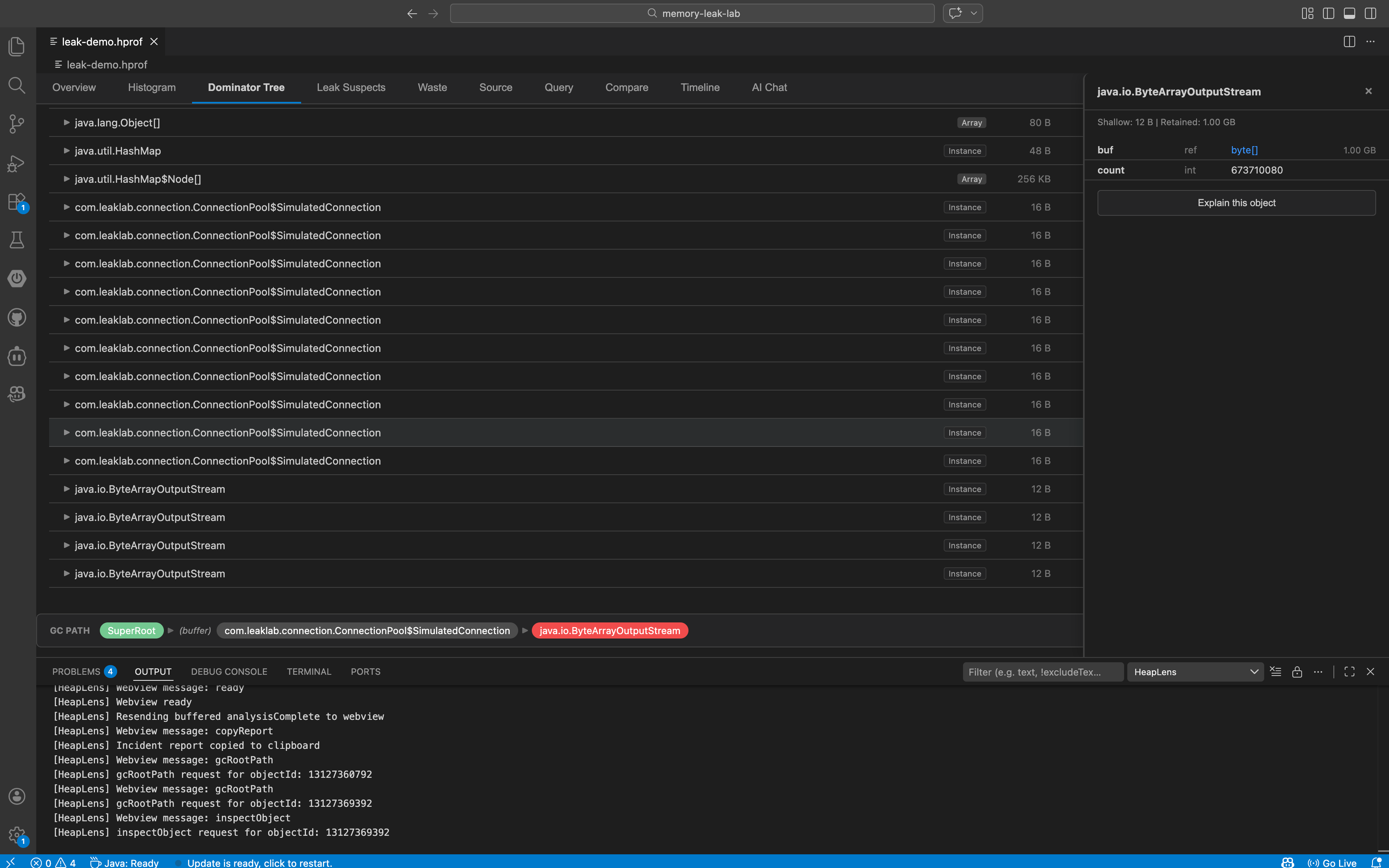
Task: Open the Search view in activity bar
Action: click(17, 85)
